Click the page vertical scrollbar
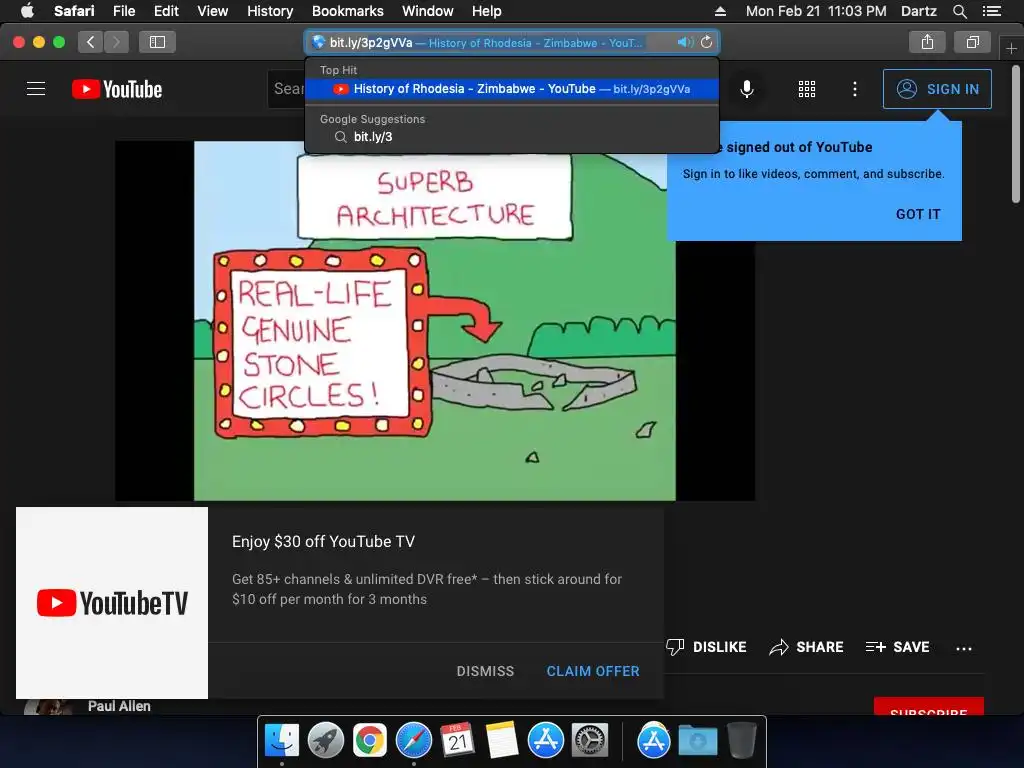This screenshot has height=768, width=1024. 1016,134
